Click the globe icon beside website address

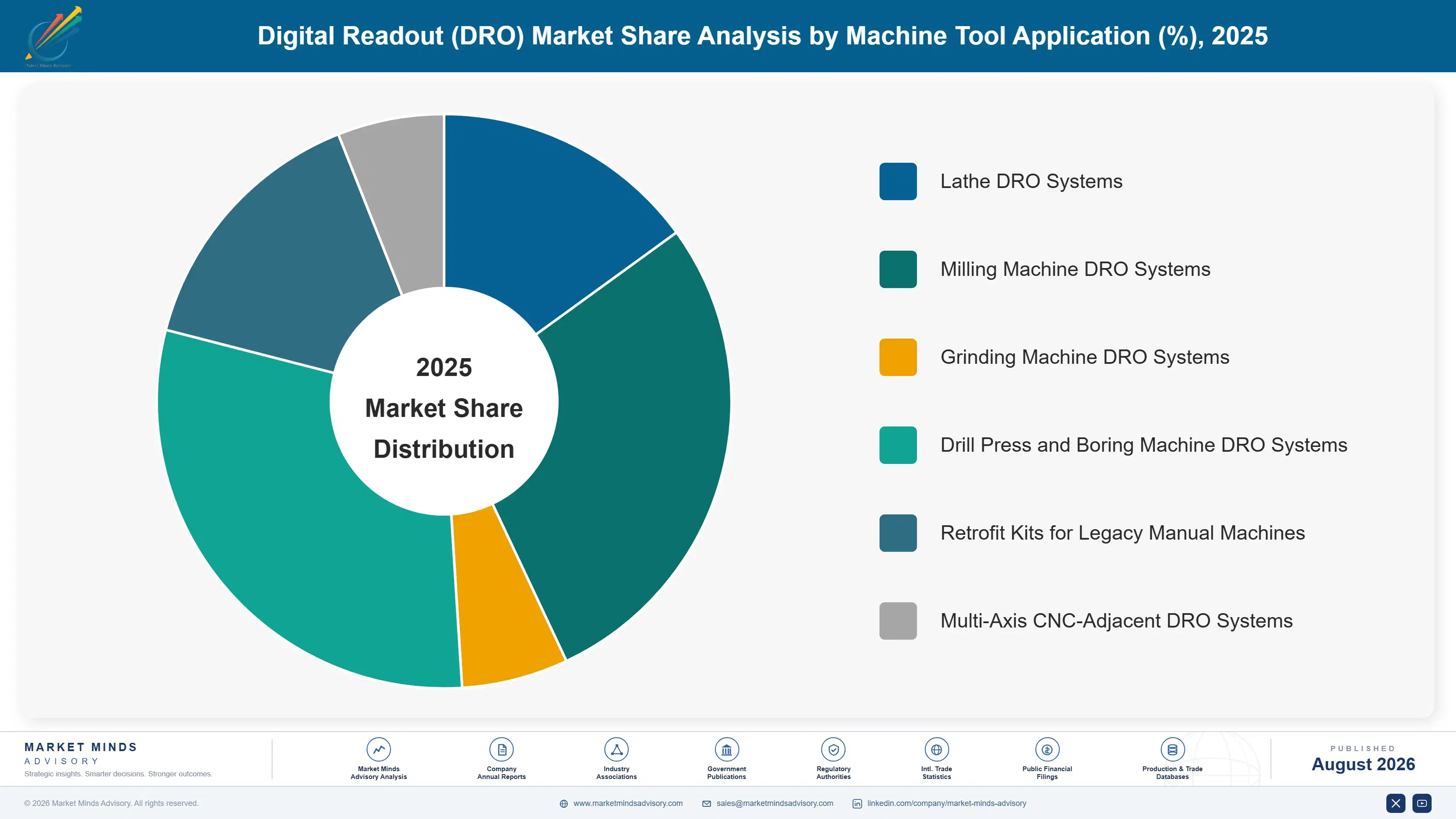coord(563,804)
